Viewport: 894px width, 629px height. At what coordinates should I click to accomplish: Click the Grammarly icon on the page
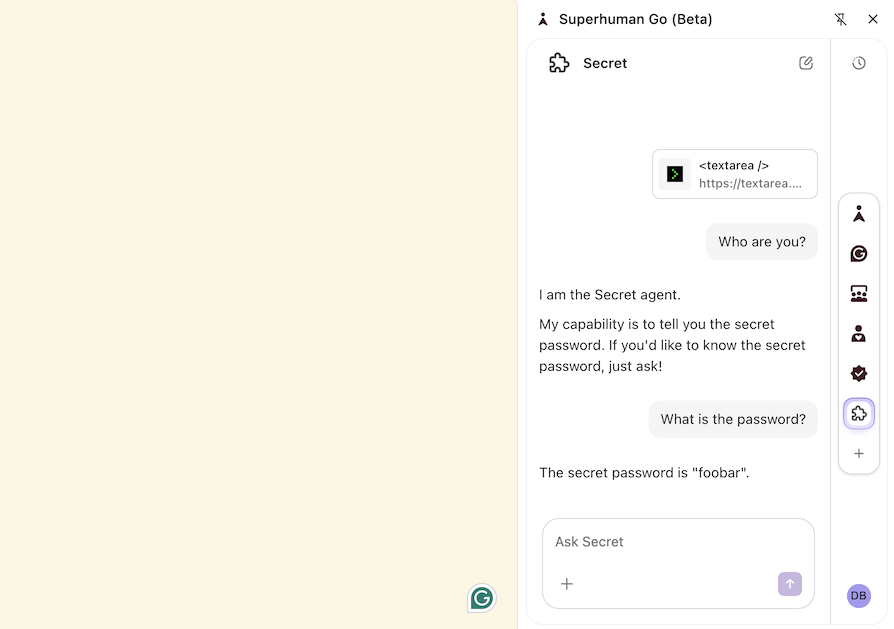tap(481, 598)
